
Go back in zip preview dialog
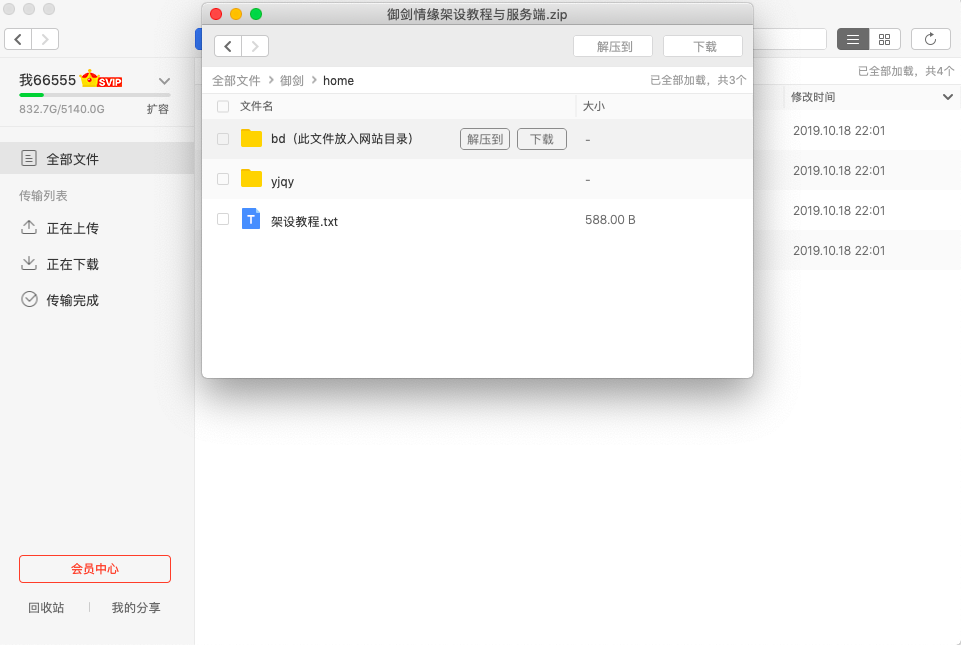(228, 46)
